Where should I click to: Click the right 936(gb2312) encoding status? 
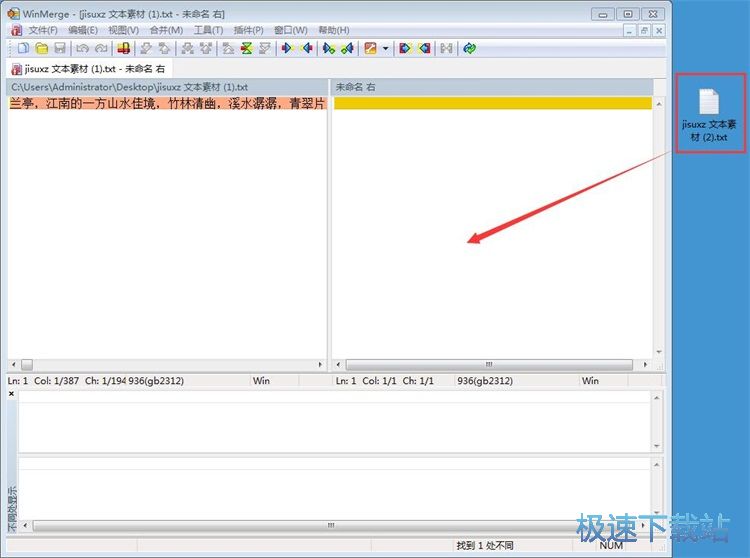(485, 381)
